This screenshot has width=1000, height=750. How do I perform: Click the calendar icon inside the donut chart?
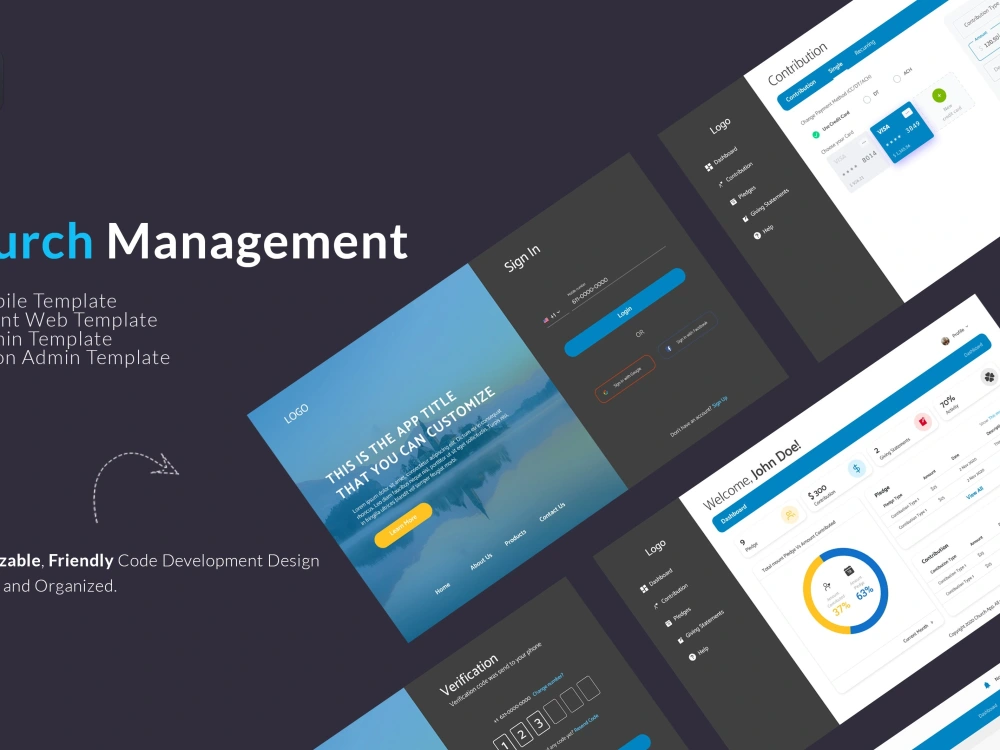pyautogui.click(x=848, y=571)
